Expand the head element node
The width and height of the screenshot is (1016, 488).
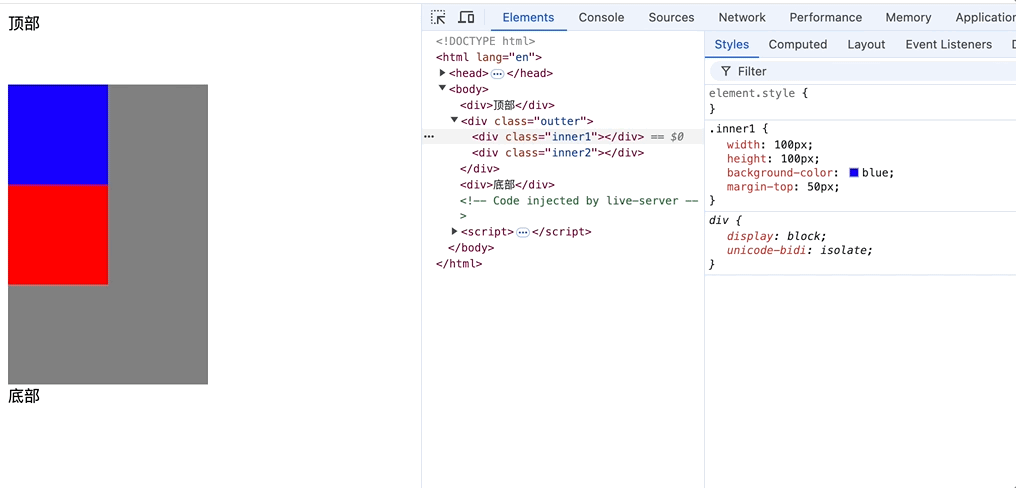(x=443, y=73)
